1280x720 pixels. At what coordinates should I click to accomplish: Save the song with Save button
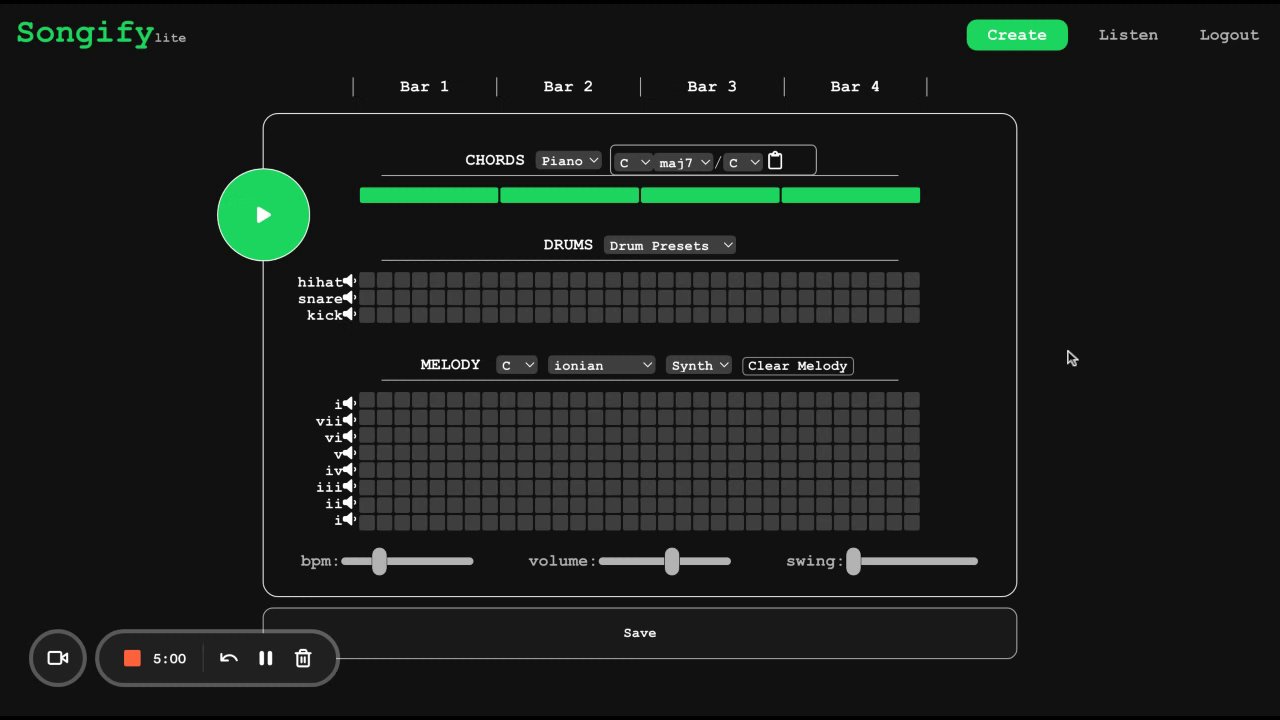(640, 633)
